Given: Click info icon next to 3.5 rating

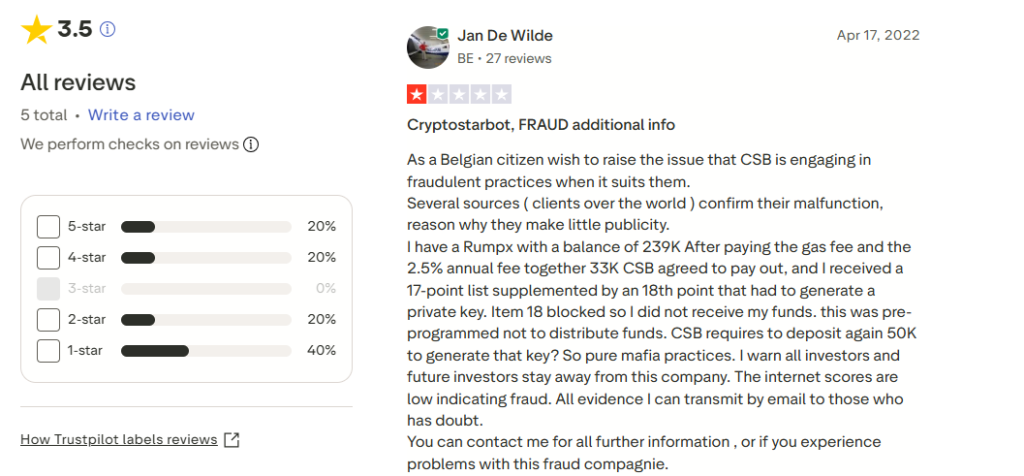Looking at the screenshot, I should tap(107, 30).
